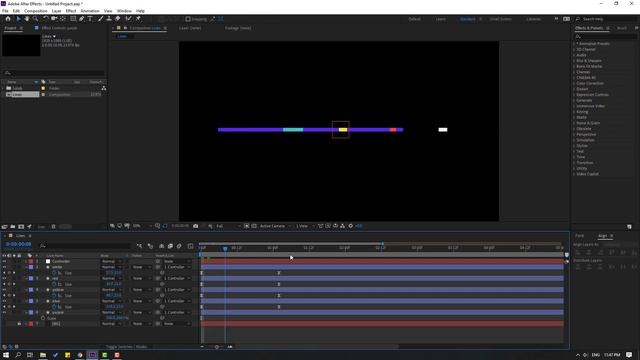Click the snapshot camera icon below viewer
This screenshot has width=640, height=360.
pyautogui.click(x=196, y=226)
